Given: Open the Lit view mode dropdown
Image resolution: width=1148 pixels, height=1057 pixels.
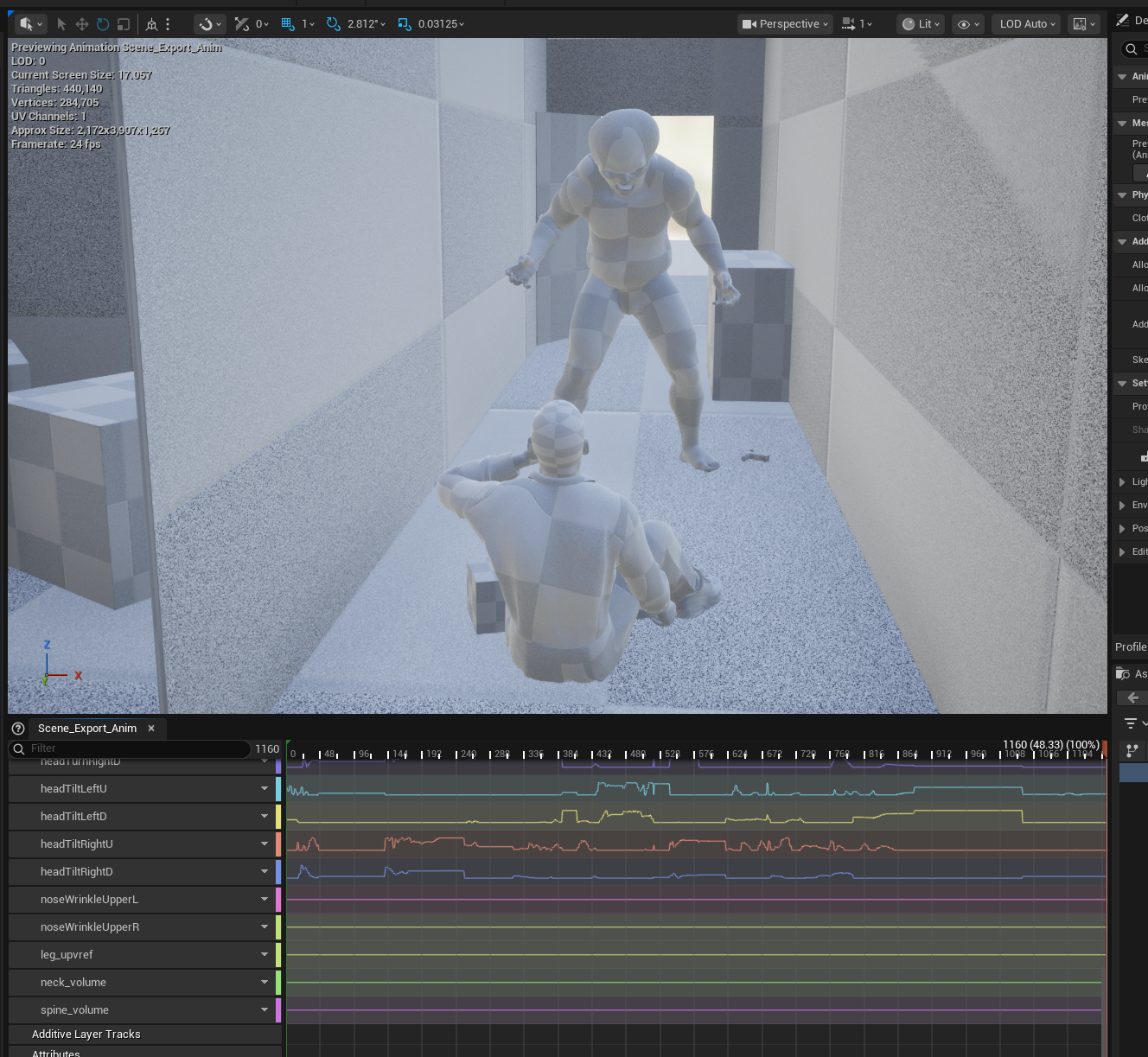Looking at the screenshot, I should [x=920, y=24].
